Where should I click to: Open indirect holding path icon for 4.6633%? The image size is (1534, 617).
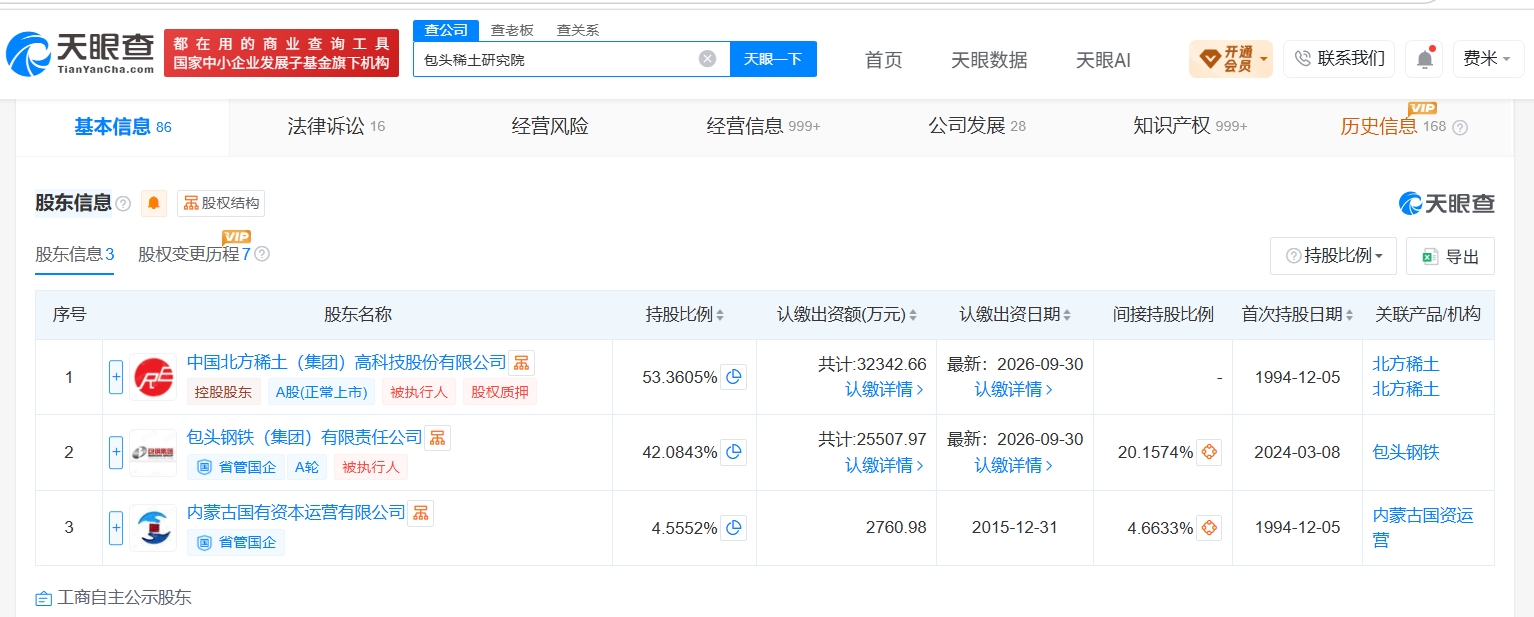[1209, 527]
